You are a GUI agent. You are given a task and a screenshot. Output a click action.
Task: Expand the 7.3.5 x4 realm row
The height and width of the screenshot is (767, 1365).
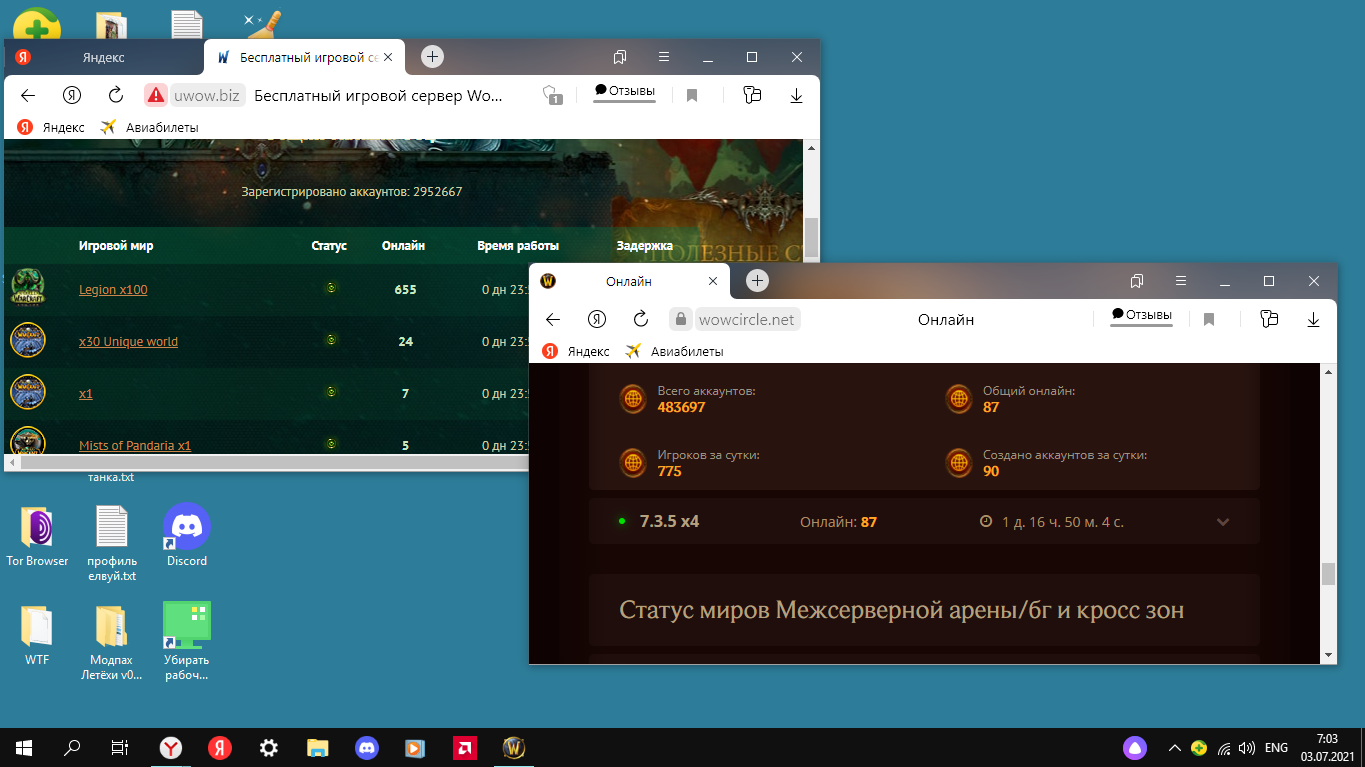pyautogui.click(x=1222, y=522)
